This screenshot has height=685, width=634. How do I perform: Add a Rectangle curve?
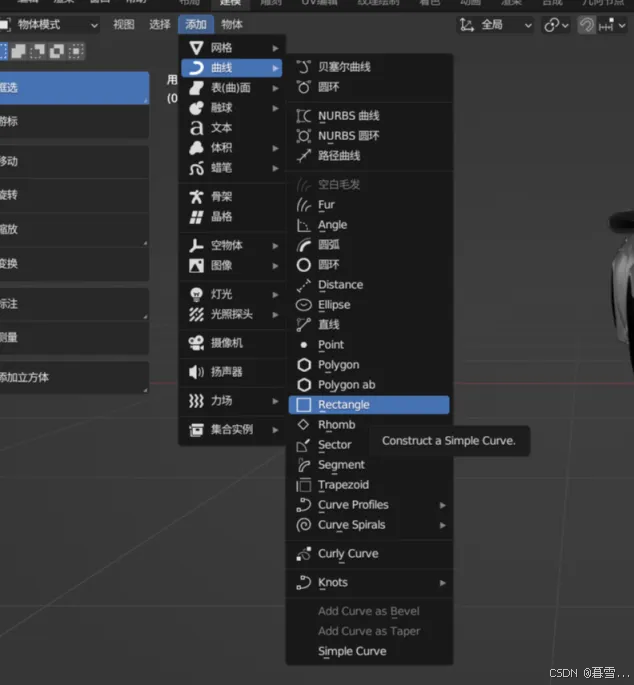tap(369, 405)
